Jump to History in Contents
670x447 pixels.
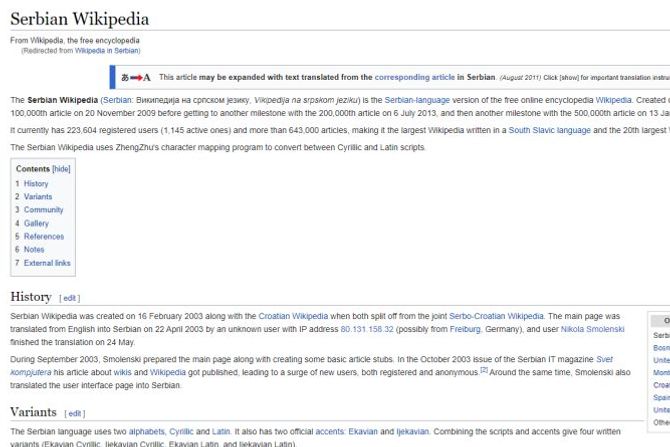pyautogui.click(x=36, y=184)
